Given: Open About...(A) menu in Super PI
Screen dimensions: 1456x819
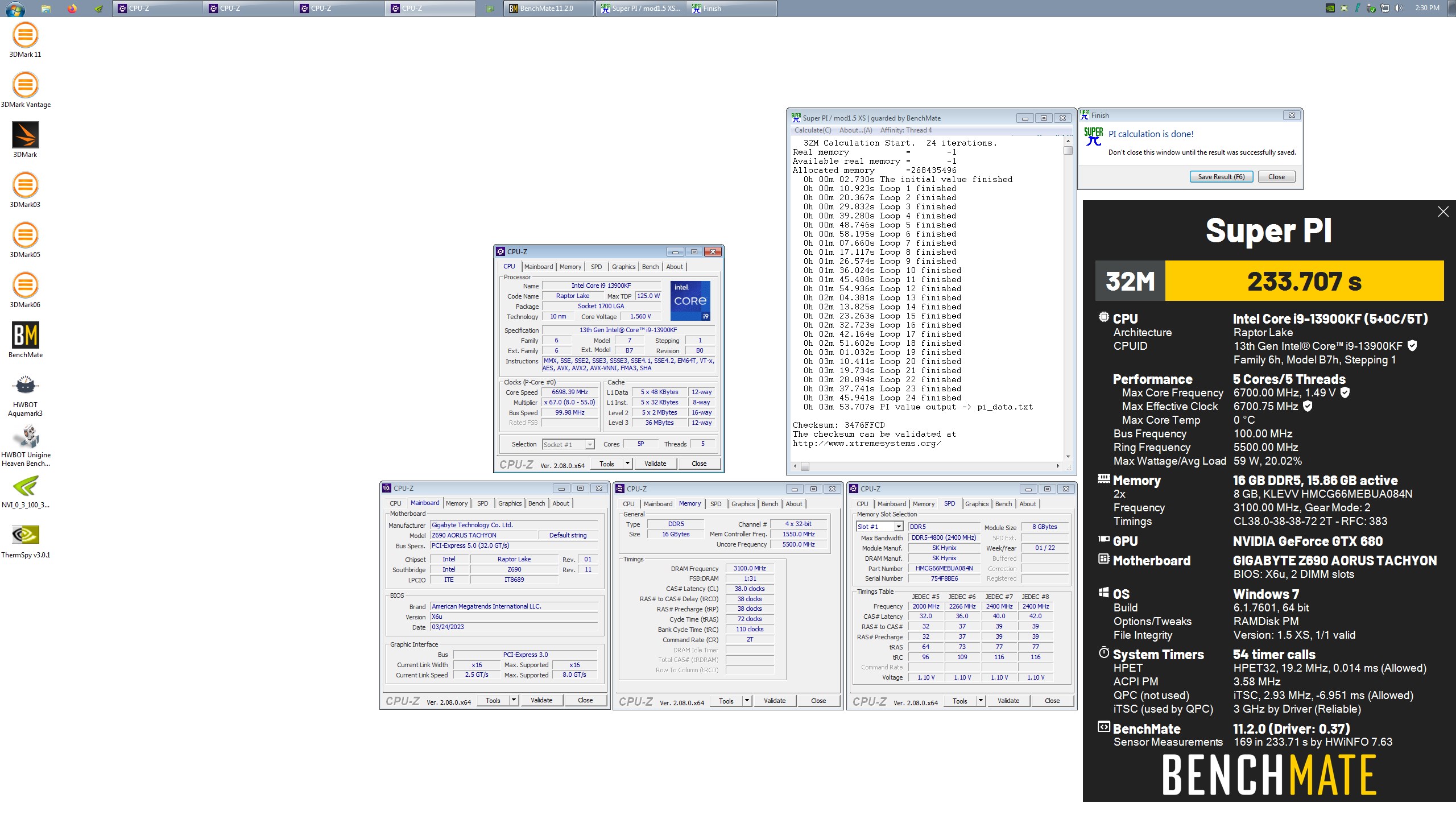Looking at the screenshot, I should point(855,130).
